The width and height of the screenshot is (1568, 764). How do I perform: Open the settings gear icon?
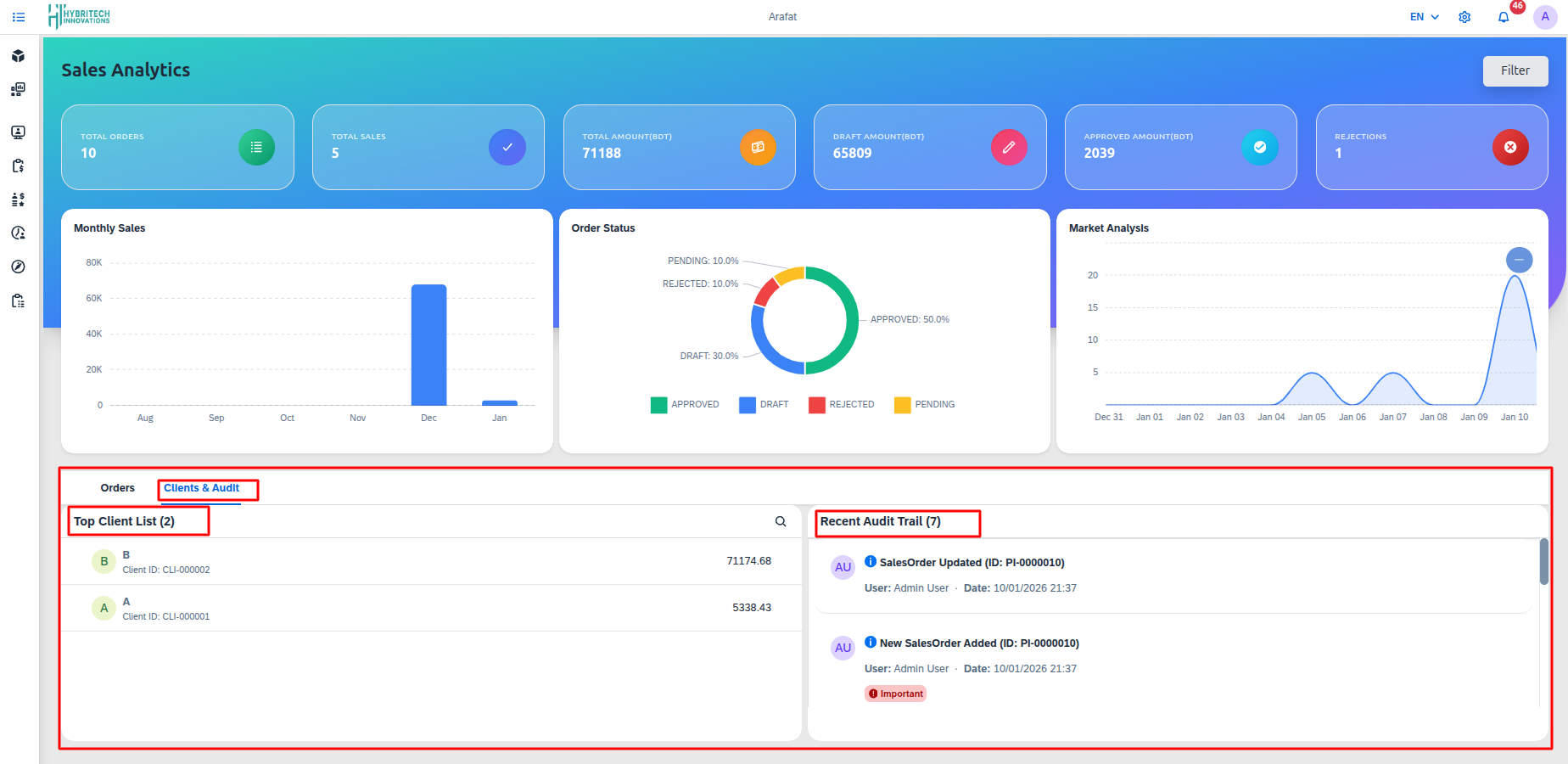tap(1464, 17)
